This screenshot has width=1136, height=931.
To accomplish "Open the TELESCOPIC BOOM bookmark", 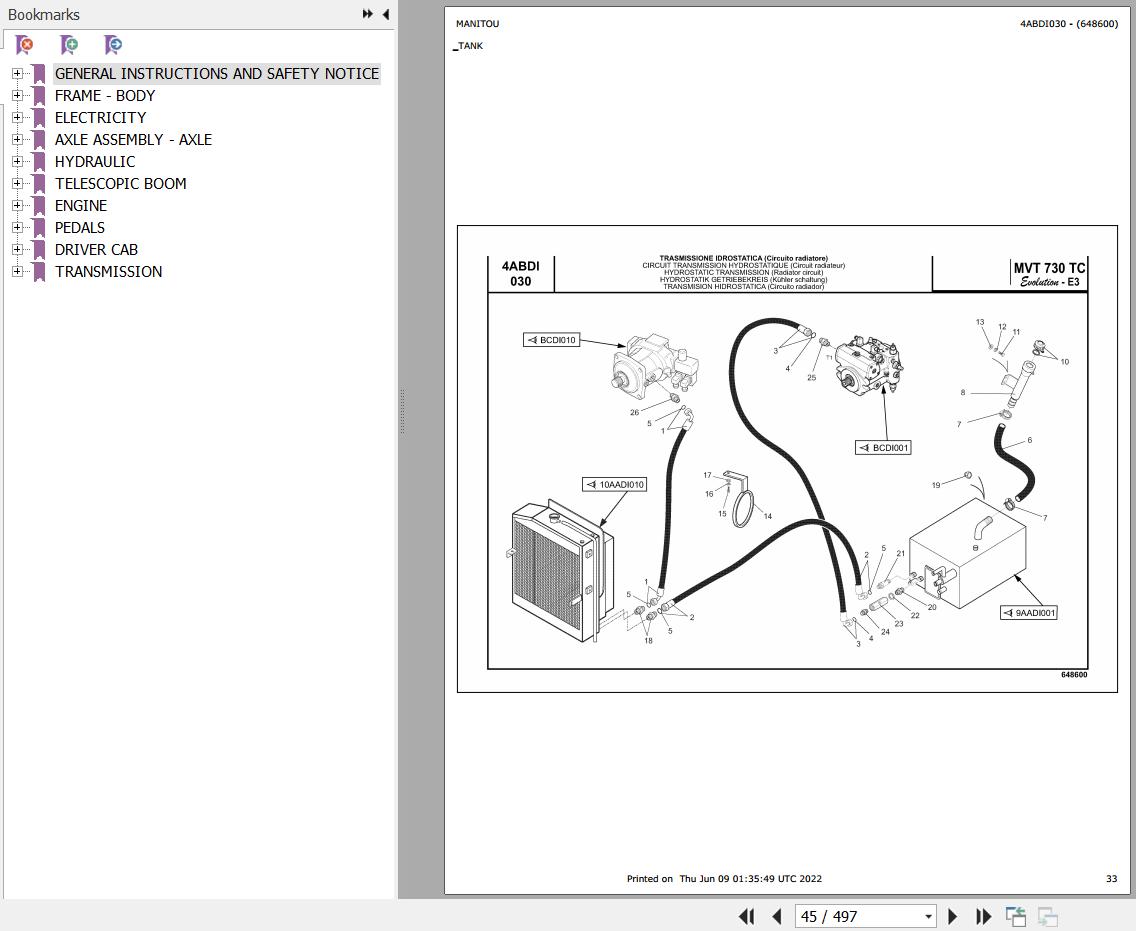I will (120, 183).
